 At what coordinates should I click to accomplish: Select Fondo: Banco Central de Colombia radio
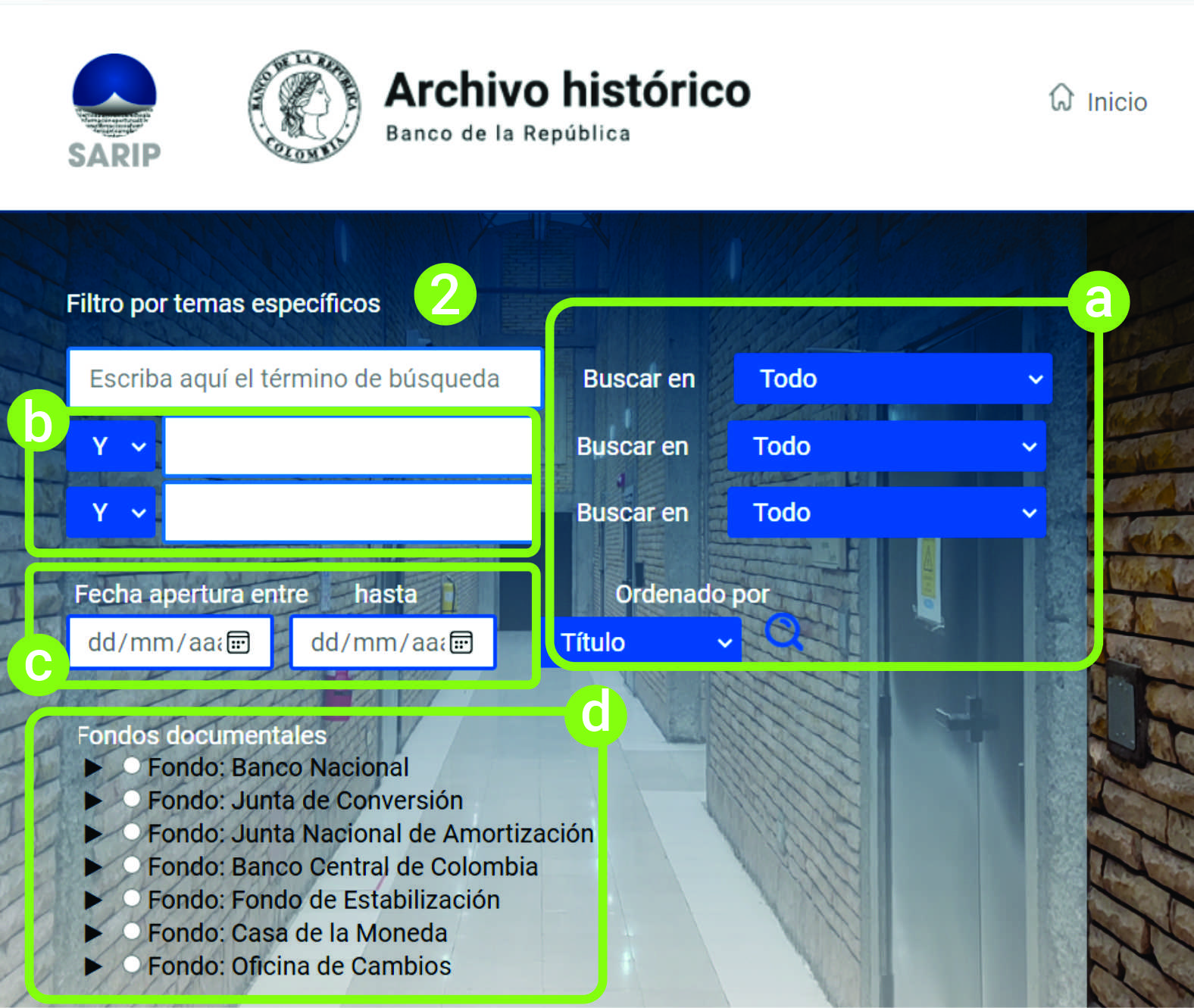click(x=132, y=865)
